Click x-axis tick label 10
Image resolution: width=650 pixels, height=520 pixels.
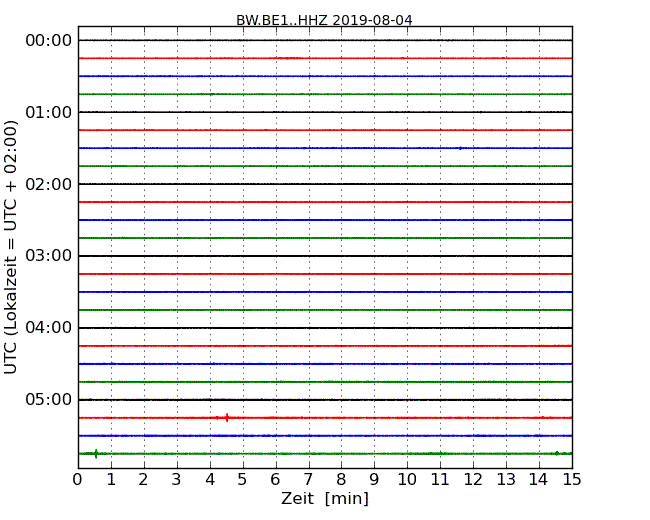click(x=407, y=480)
